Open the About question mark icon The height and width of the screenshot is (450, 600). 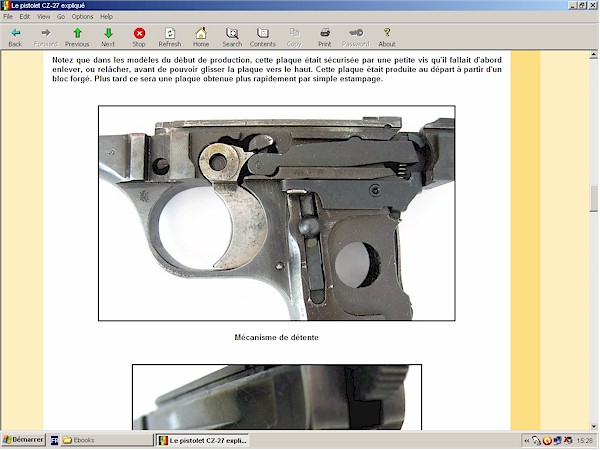coord(387,33)
